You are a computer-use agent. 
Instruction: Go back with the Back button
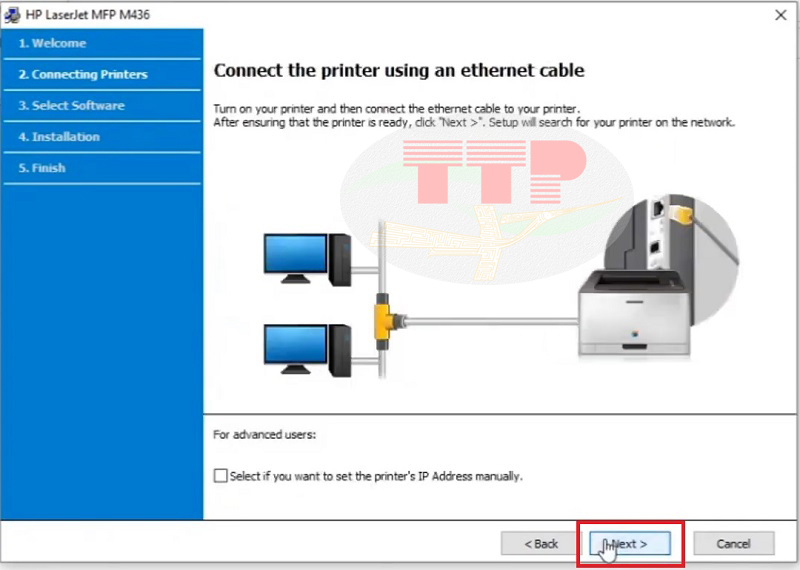[x=541, y=543]
